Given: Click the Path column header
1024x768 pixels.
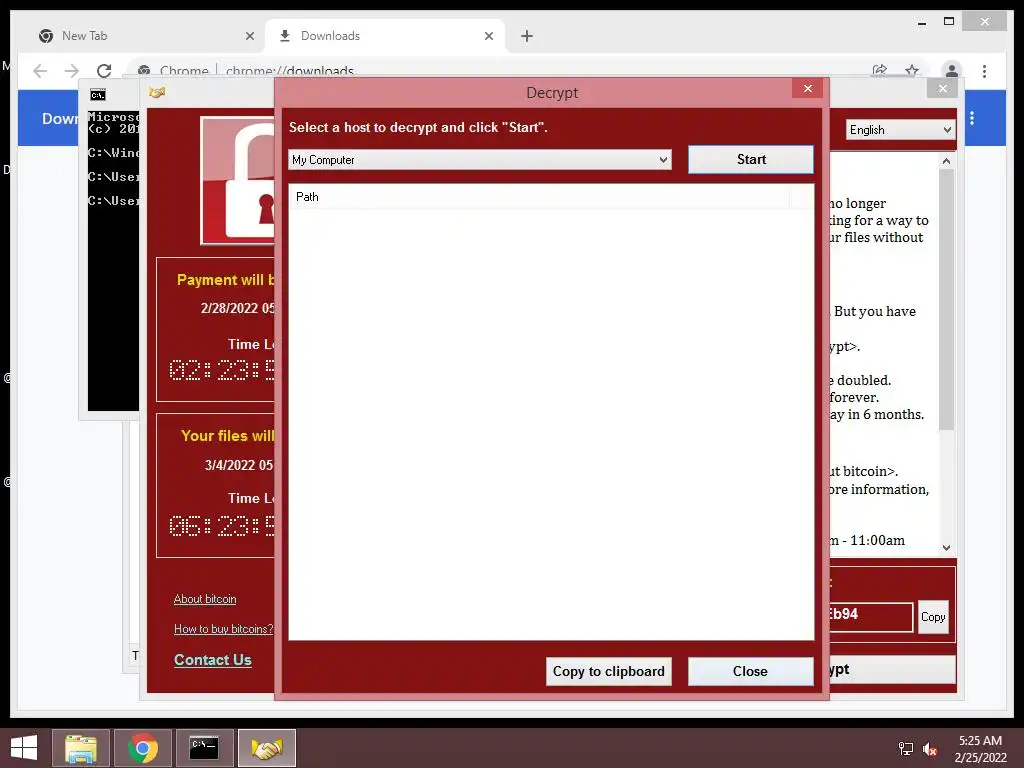Looking at the screenshot, I should click(539, 197).
